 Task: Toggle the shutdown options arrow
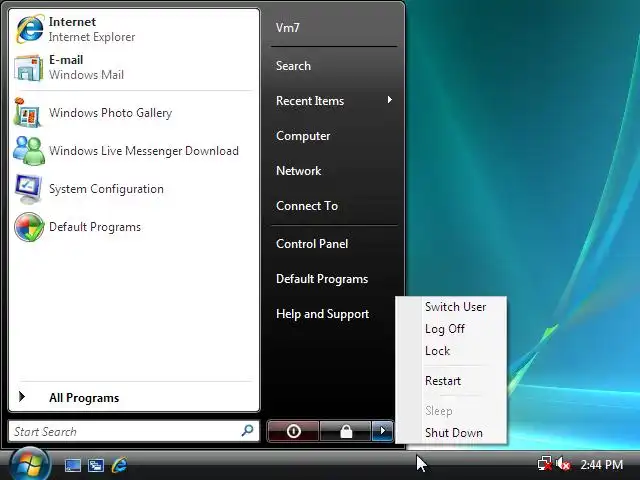(382, 431)
